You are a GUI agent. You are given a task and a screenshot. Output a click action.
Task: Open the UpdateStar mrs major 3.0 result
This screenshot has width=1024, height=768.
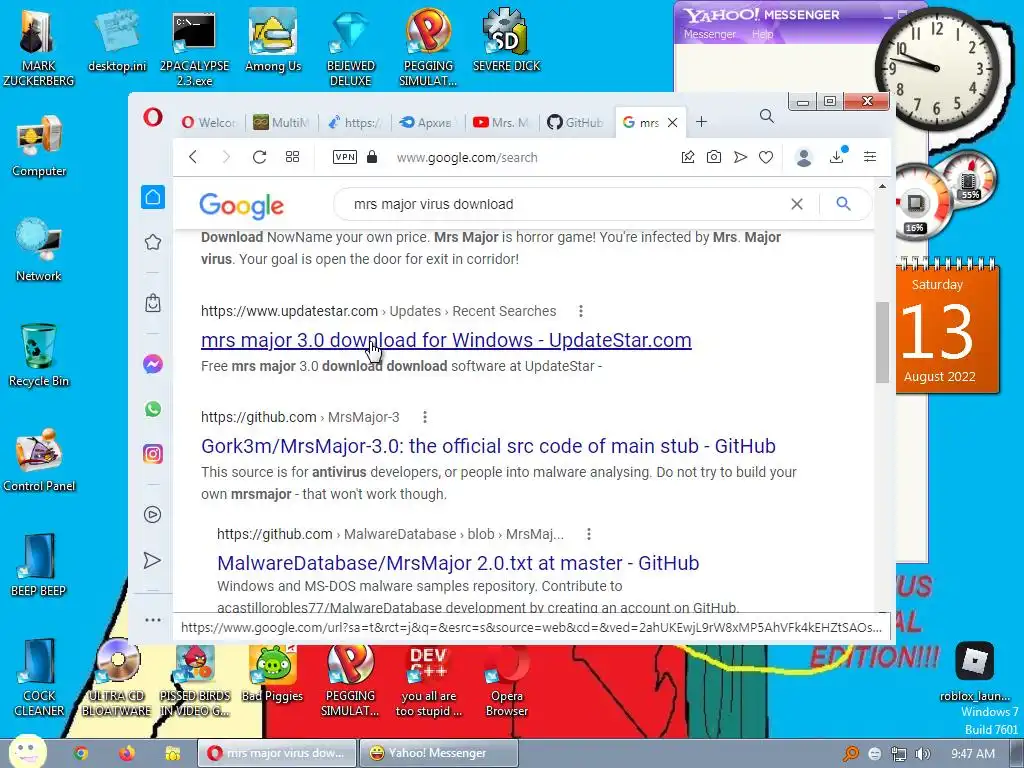pyautogui.click(x=446, y=340)
